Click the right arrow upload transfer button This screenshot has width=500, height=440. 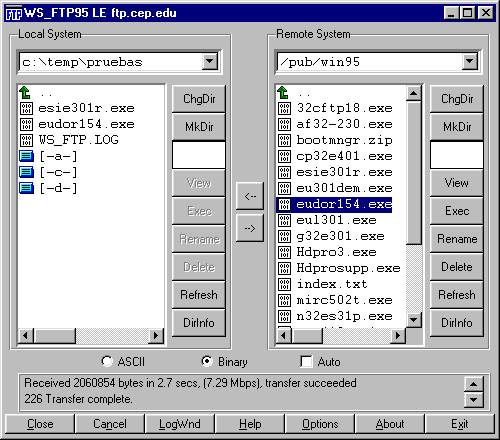[x=250, y=228]
